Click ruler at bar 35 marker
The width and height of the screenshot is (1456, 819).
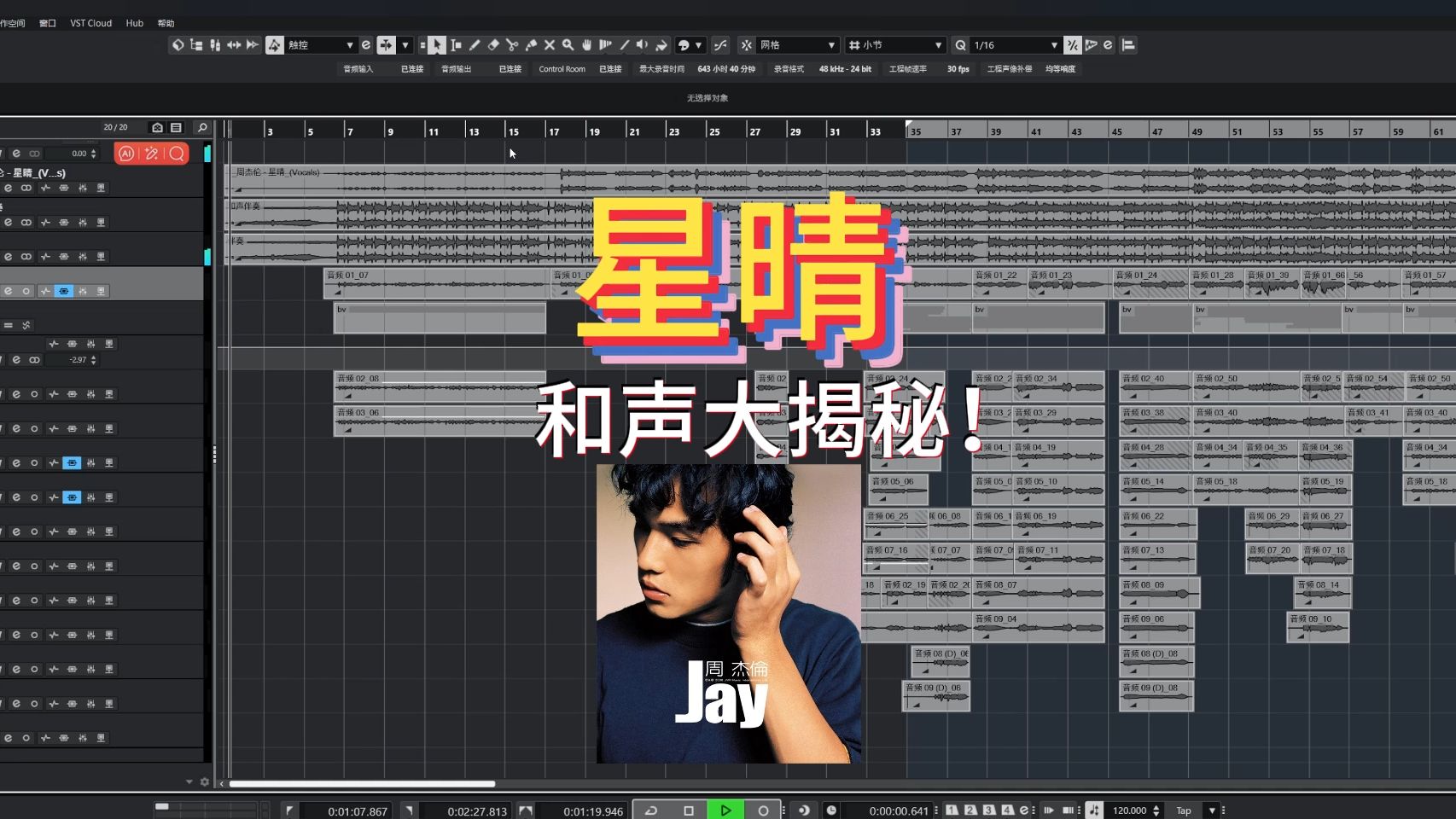[x=914, y=131]
